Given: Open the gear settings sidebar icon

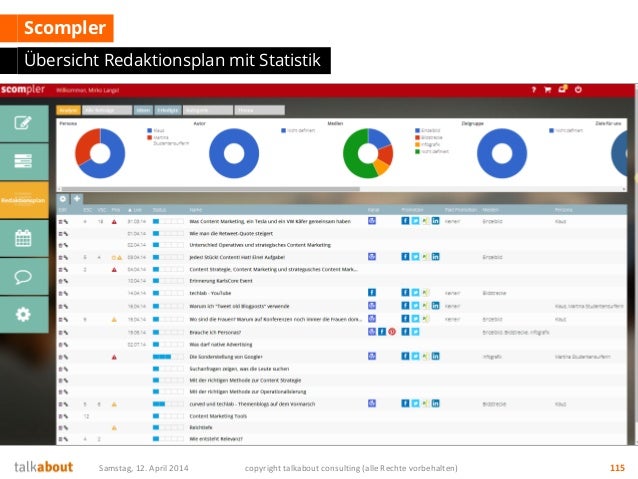Looking at the screenshot, I should click(x=23, y=315).
